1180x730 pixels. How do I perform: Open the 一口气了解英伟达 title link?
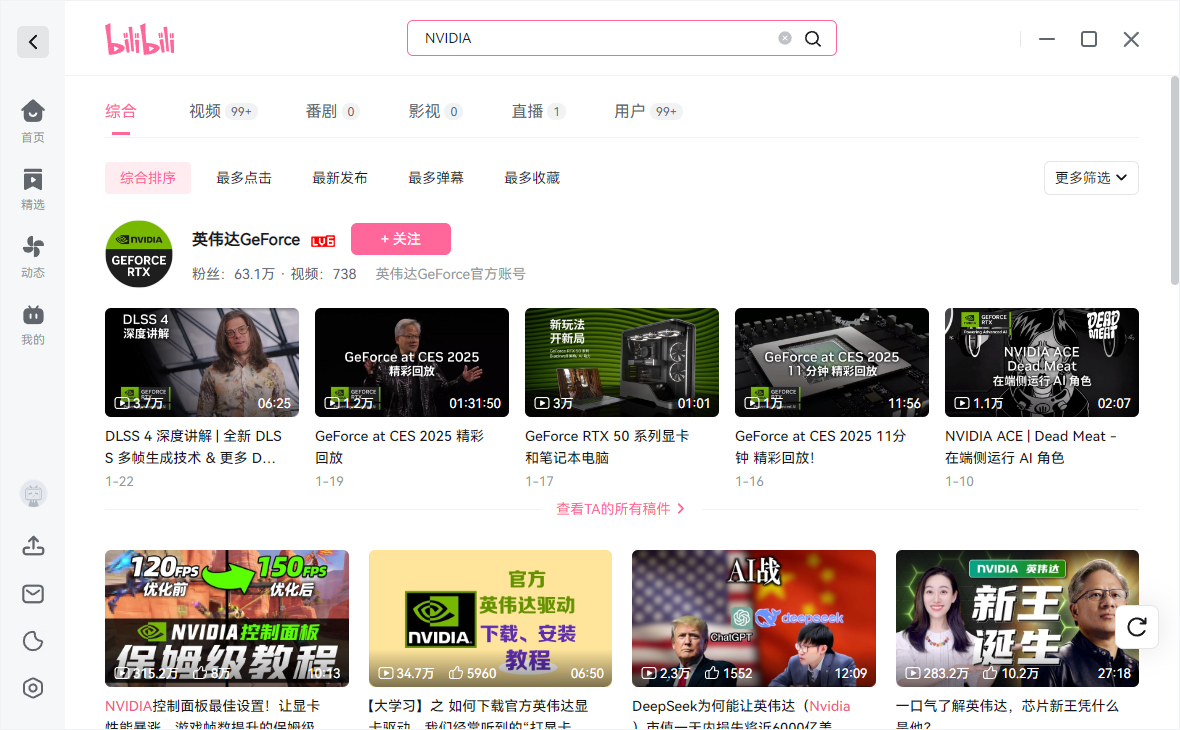point(1008,714)
